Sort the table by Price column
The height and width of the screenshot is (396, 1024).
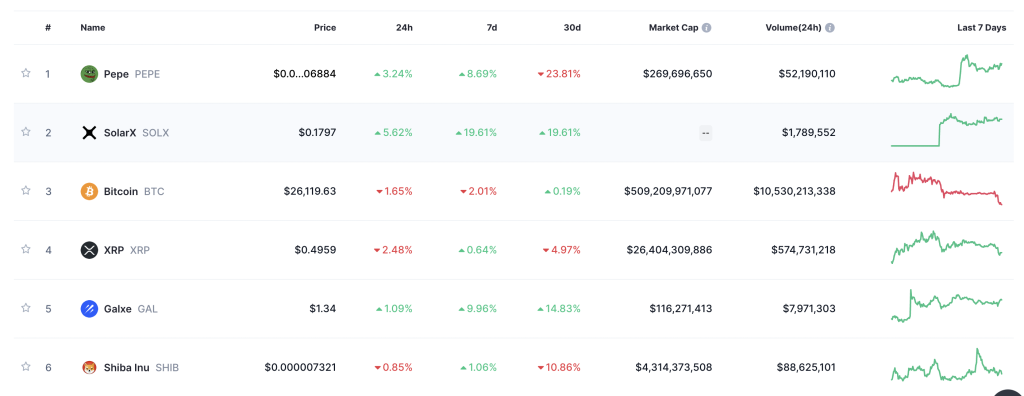coord(325,28)
